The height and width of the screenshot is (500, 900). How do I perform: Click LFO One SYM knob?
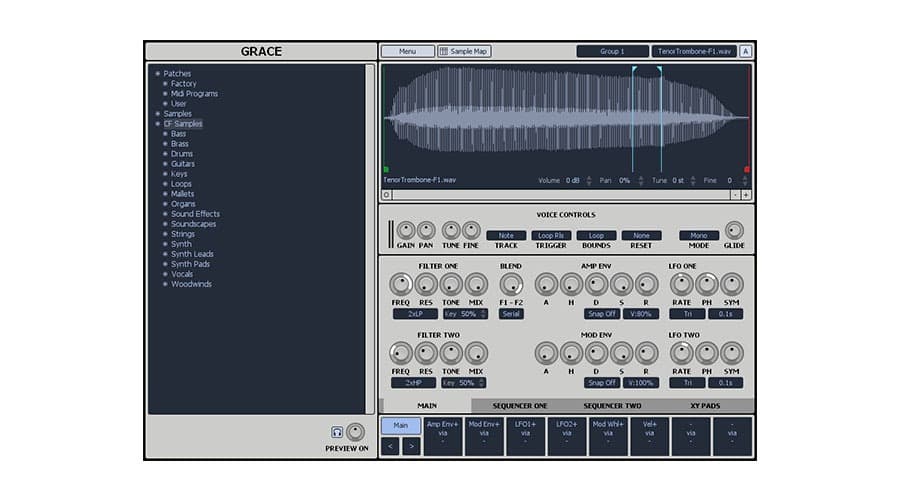[x=731, y=284]
